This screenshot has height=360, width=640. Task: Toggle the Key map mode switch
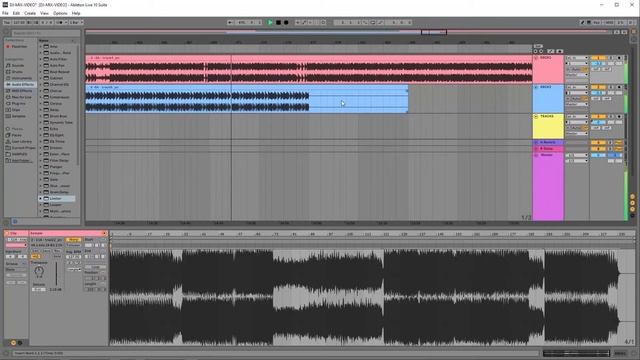(x=596, y=22)
